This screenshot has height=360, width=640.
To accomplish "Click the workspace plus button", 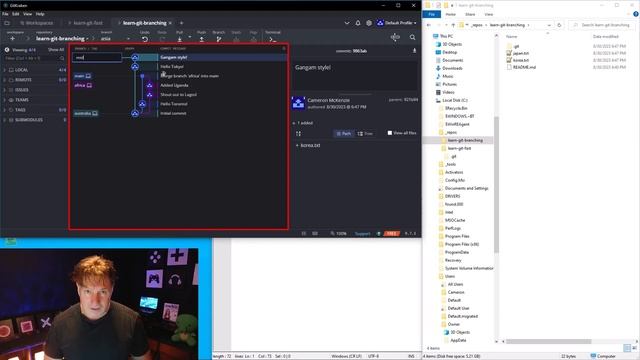I will point(13,38).
